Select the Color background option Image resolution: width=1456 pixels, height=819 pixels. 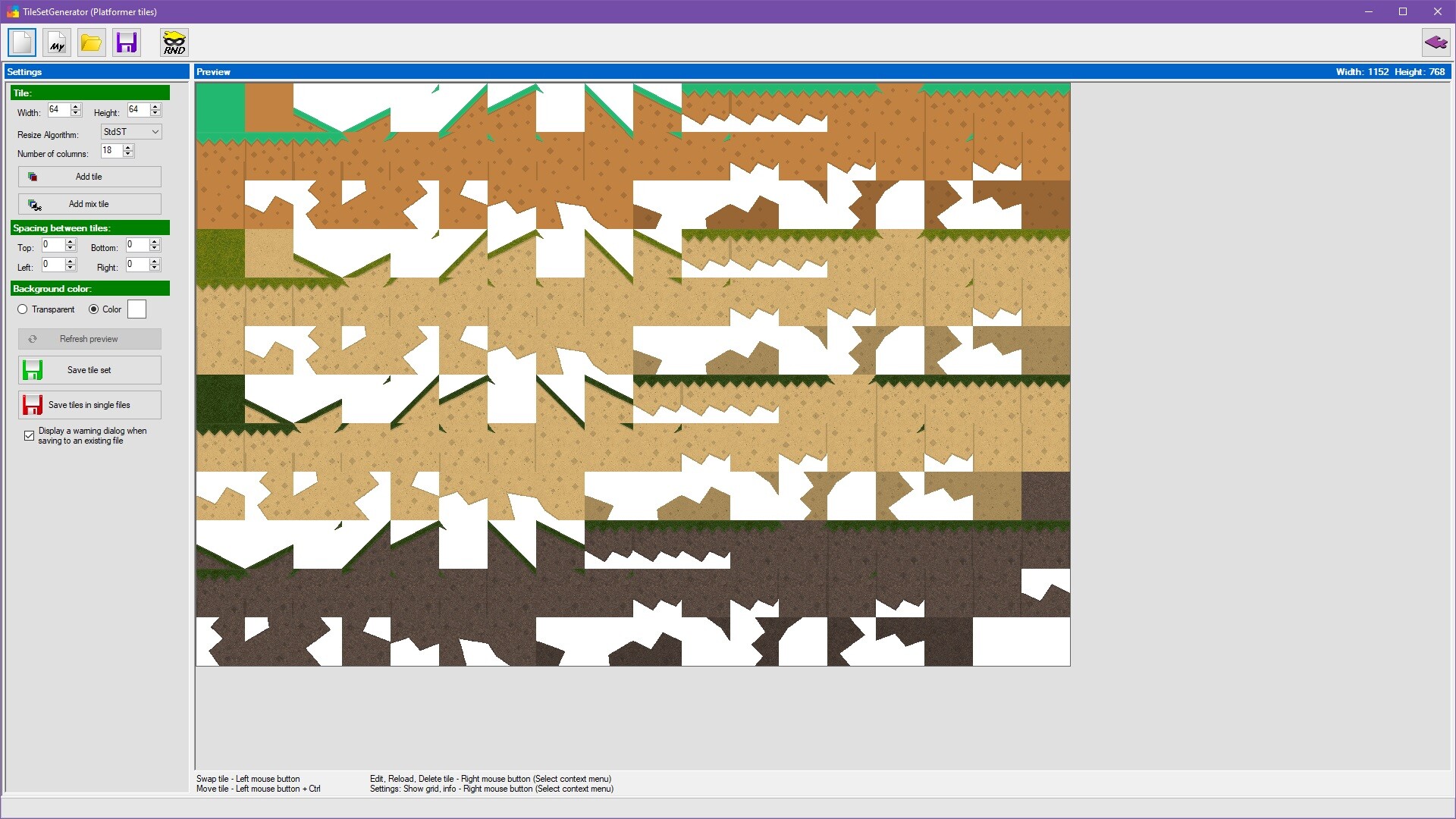tap(94, 309)
